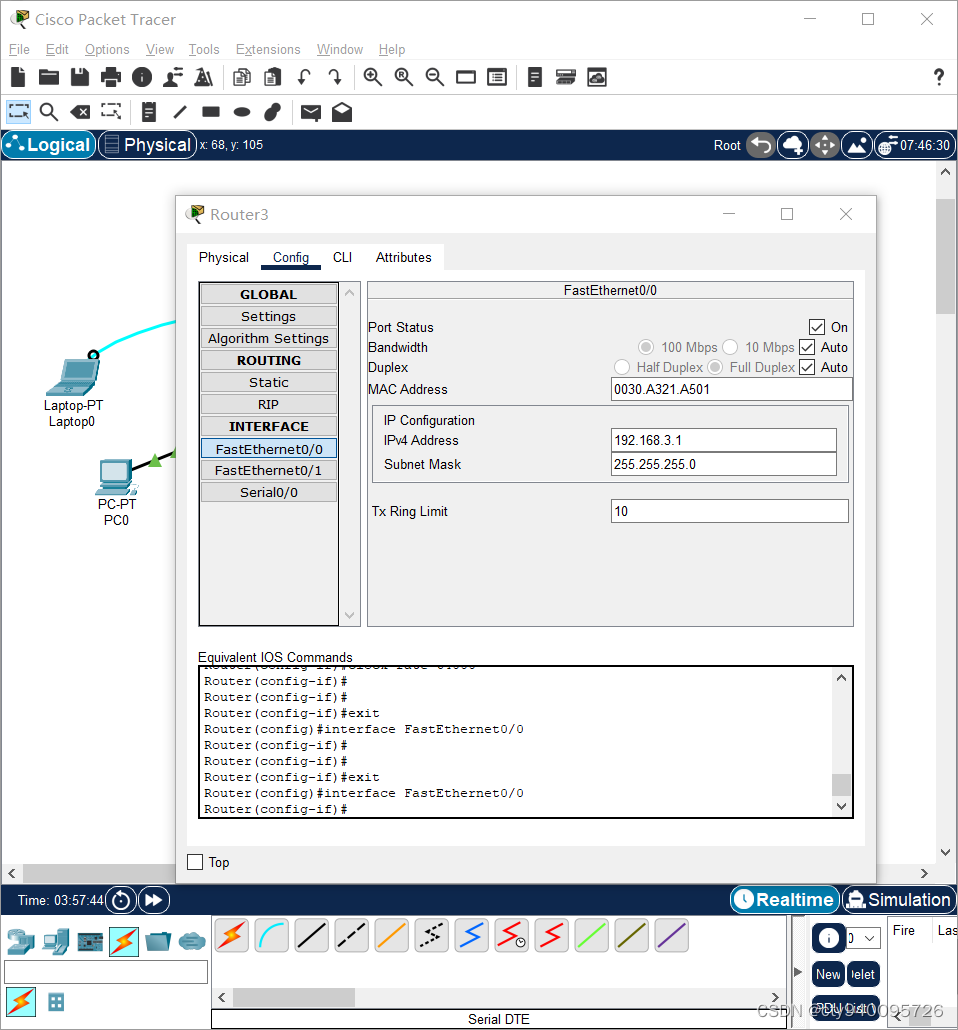Image resolution: width=958 pixels, height=1030 pixels.
Task: Click the Fast Forward Time button
Action: (x=154, y=900)
